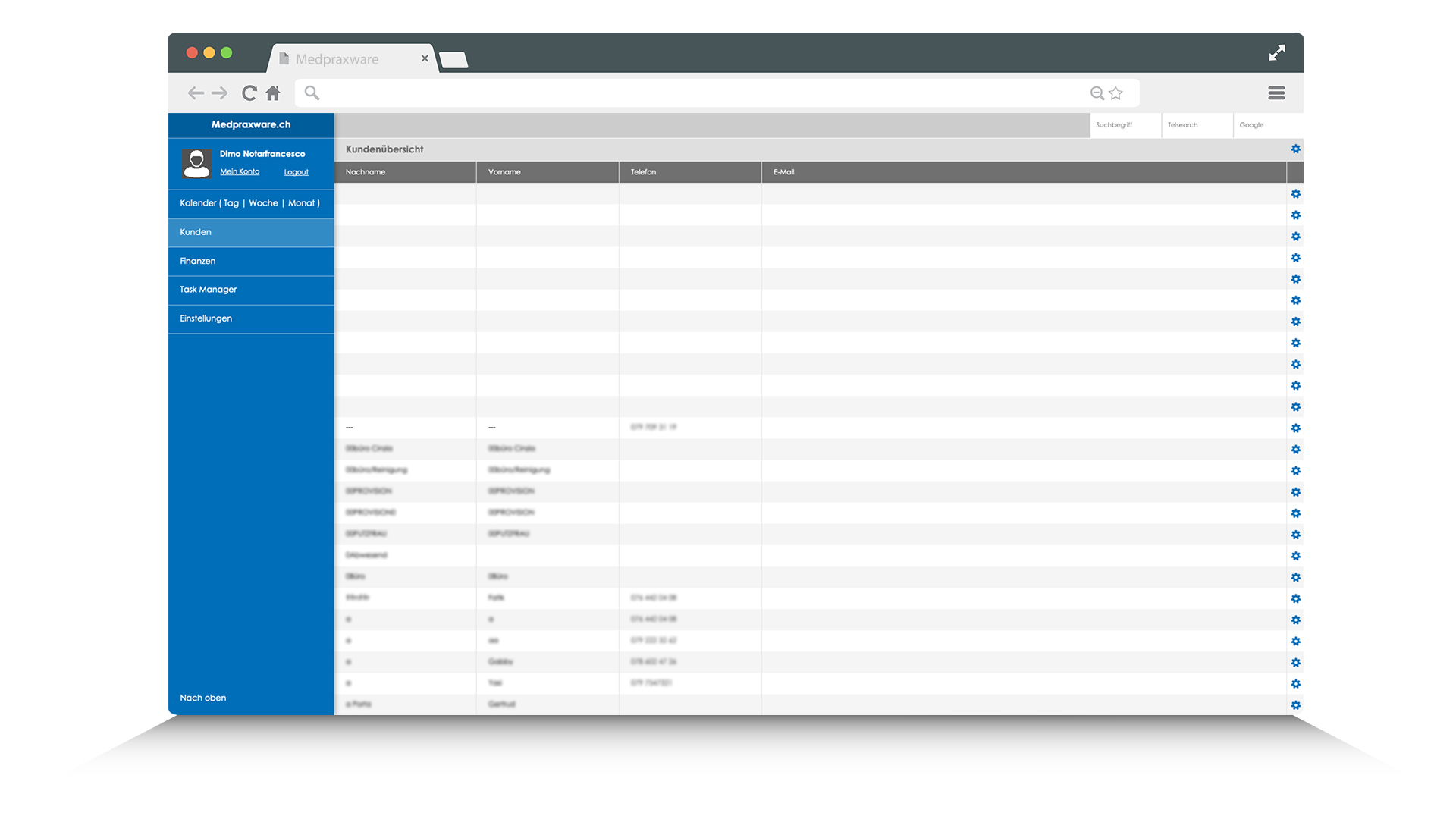
Task: Click the browser home icon
Action: click(273, 93)
